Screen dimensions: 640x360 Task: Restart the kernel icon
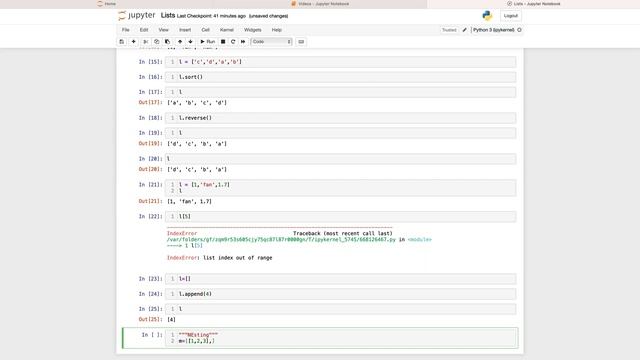click(233, 42)
